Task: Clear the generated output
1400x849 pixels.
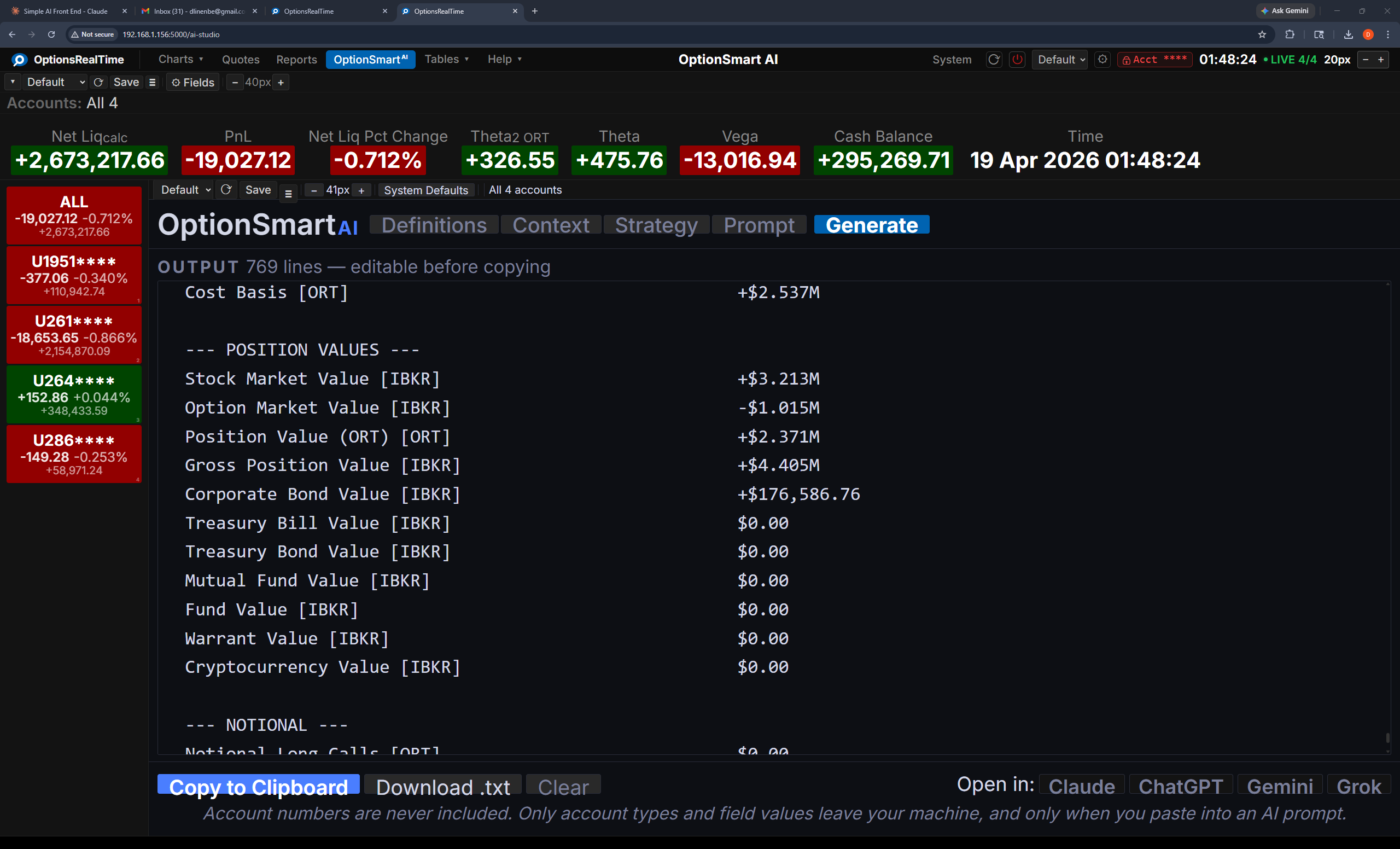Action: coord(563,786)
